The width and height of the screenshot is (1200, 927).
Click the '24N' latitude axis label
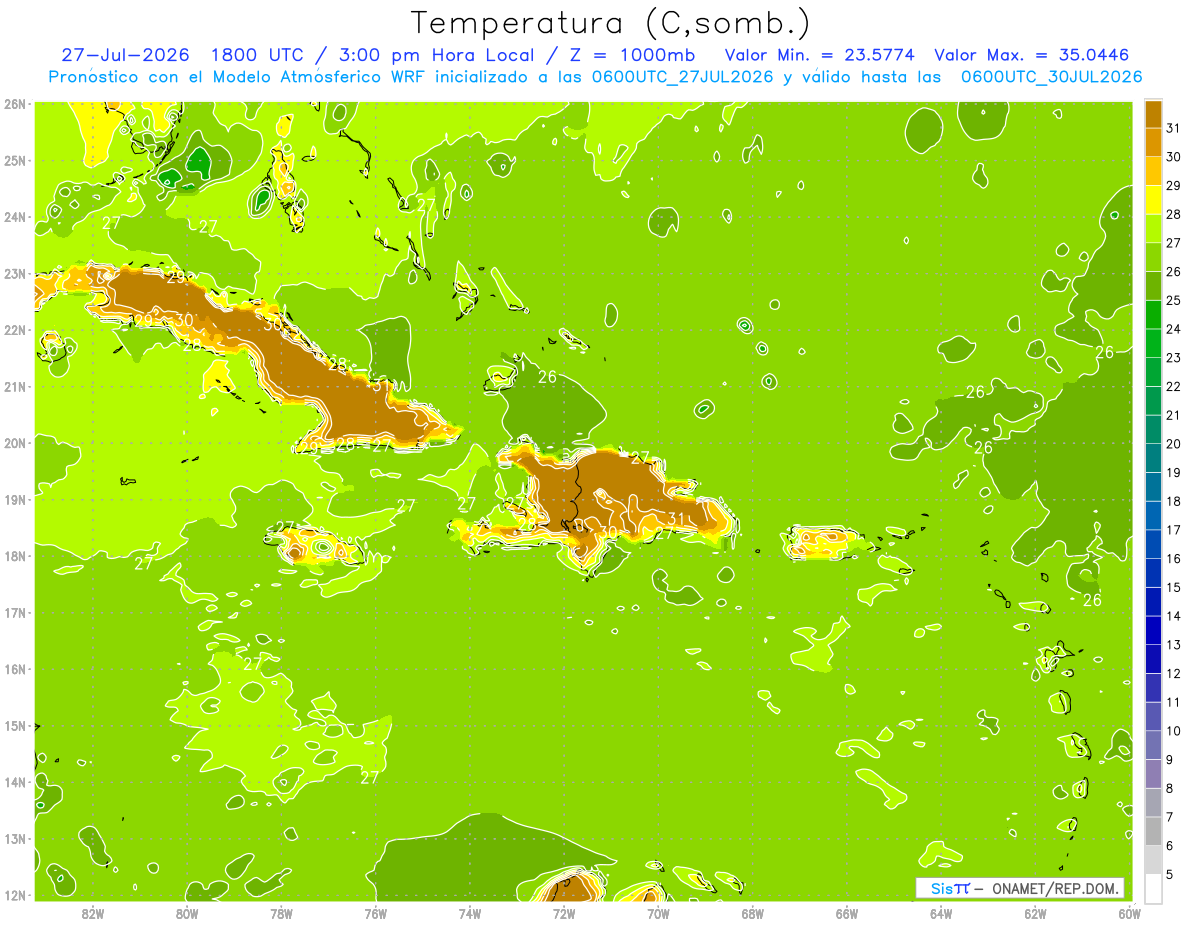tap(15, 216)
